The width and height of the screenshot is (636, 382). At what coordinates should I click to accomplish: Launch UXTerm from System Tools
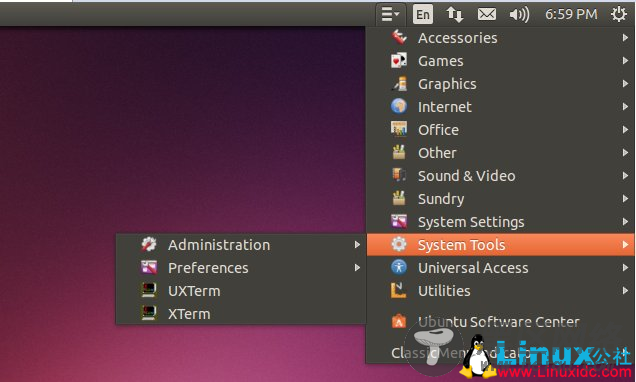coord(241,290)
